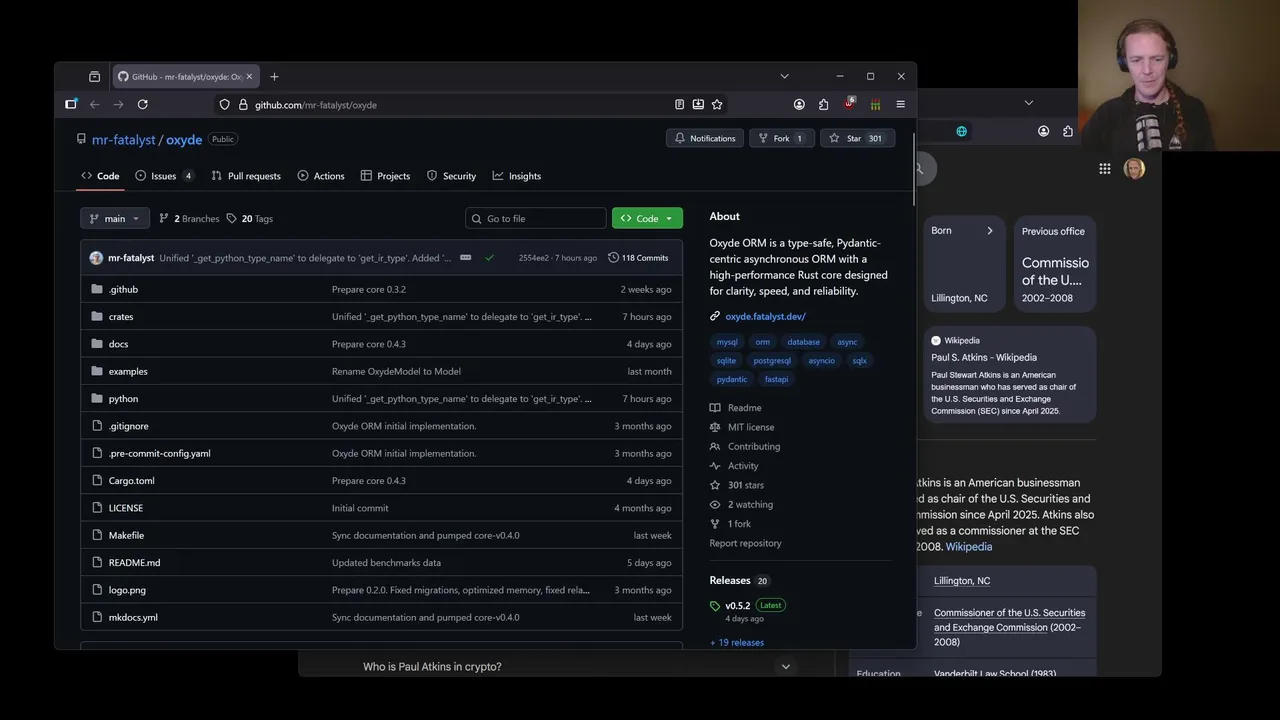Click the mr-fatalyst commit author avatar
Viewport: 1280px width, 720px height.
tap(96, 257)
